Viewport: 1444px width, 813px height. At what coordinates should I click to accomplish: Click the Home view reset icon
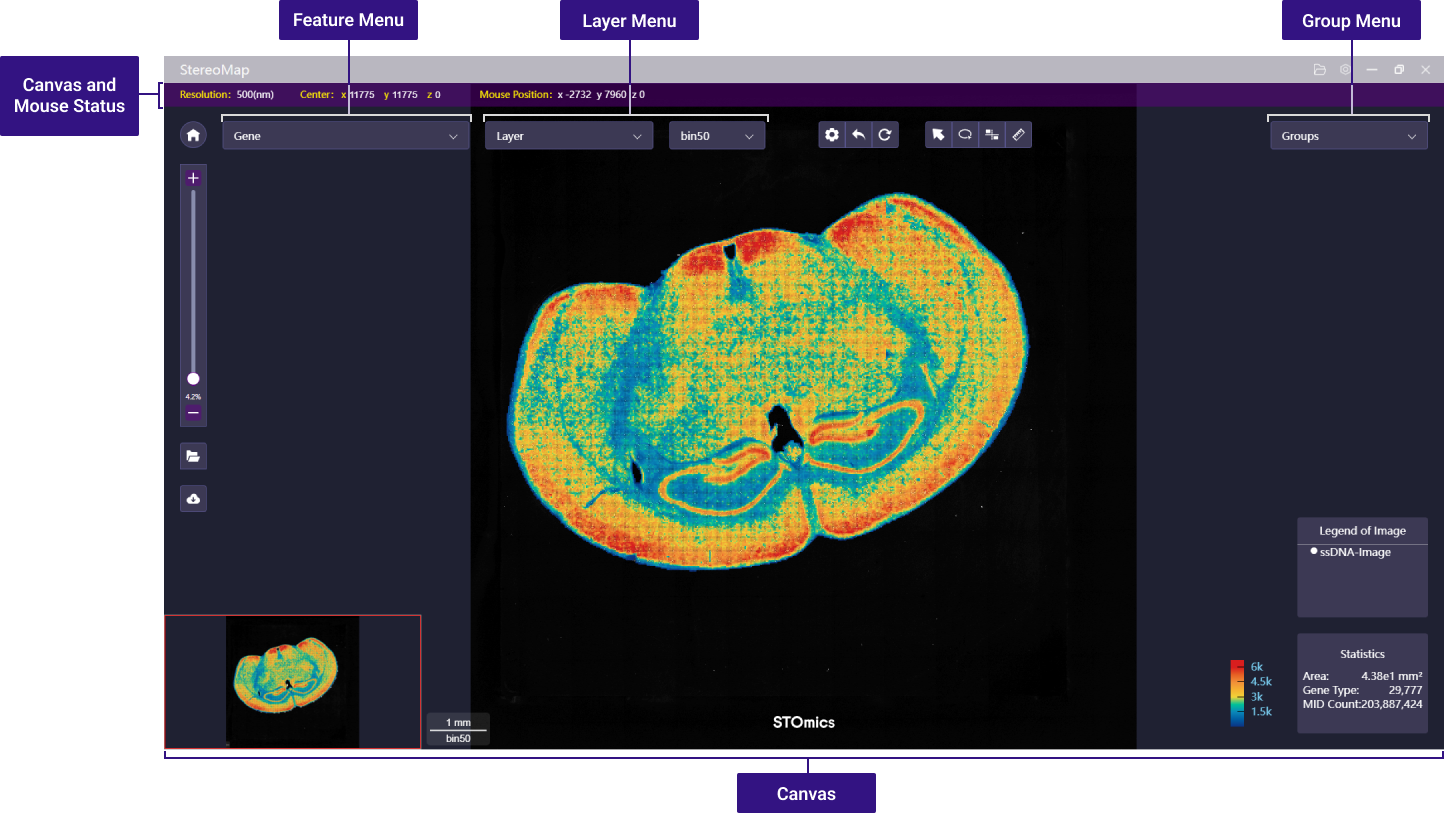pyautogui.click(x=193, y=135)
